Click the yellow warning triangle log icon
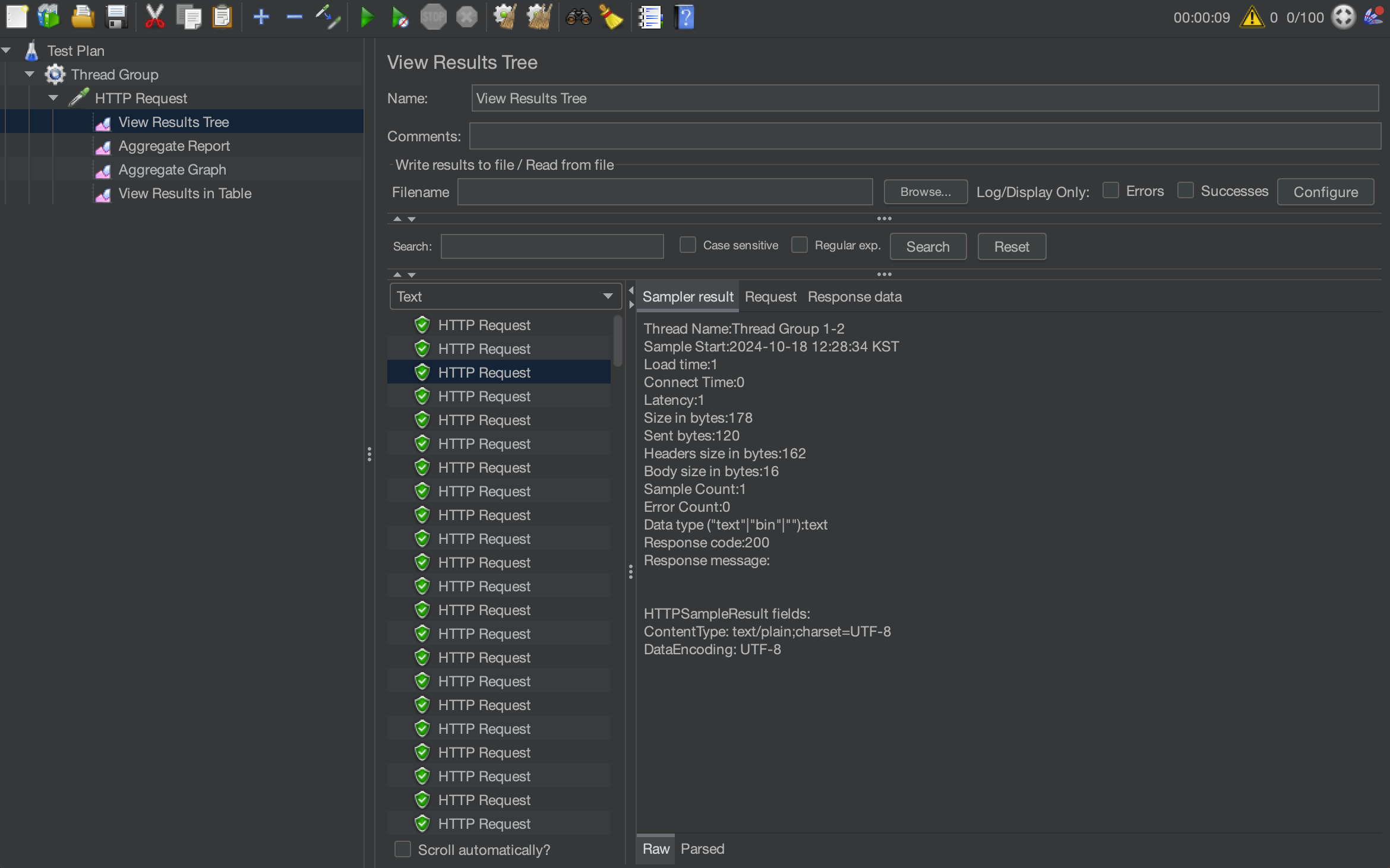The image size is (1390, 868). click(1252, 17)
